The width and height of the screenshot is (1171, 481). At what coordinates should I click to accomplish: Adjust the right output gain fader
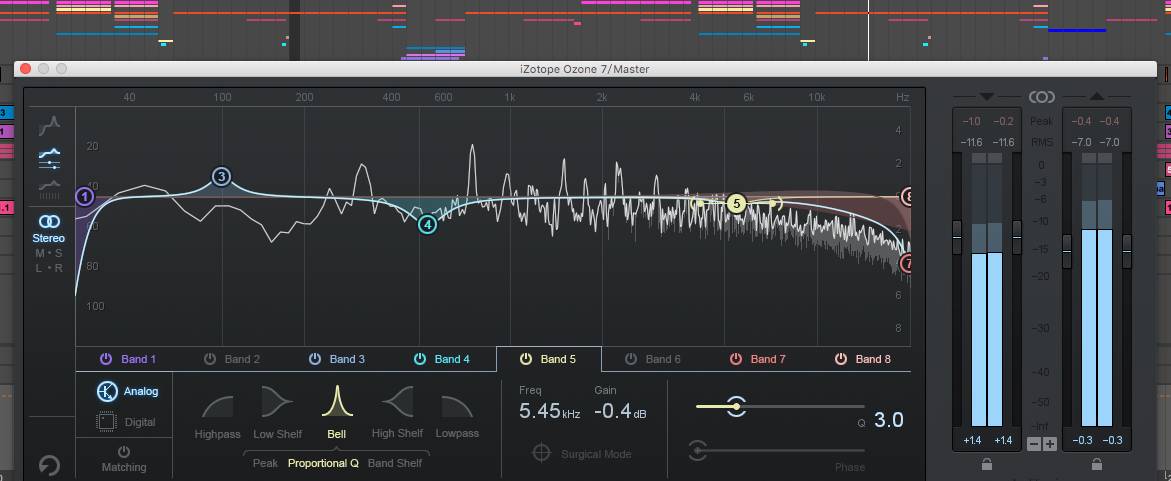click(1127, 251)
